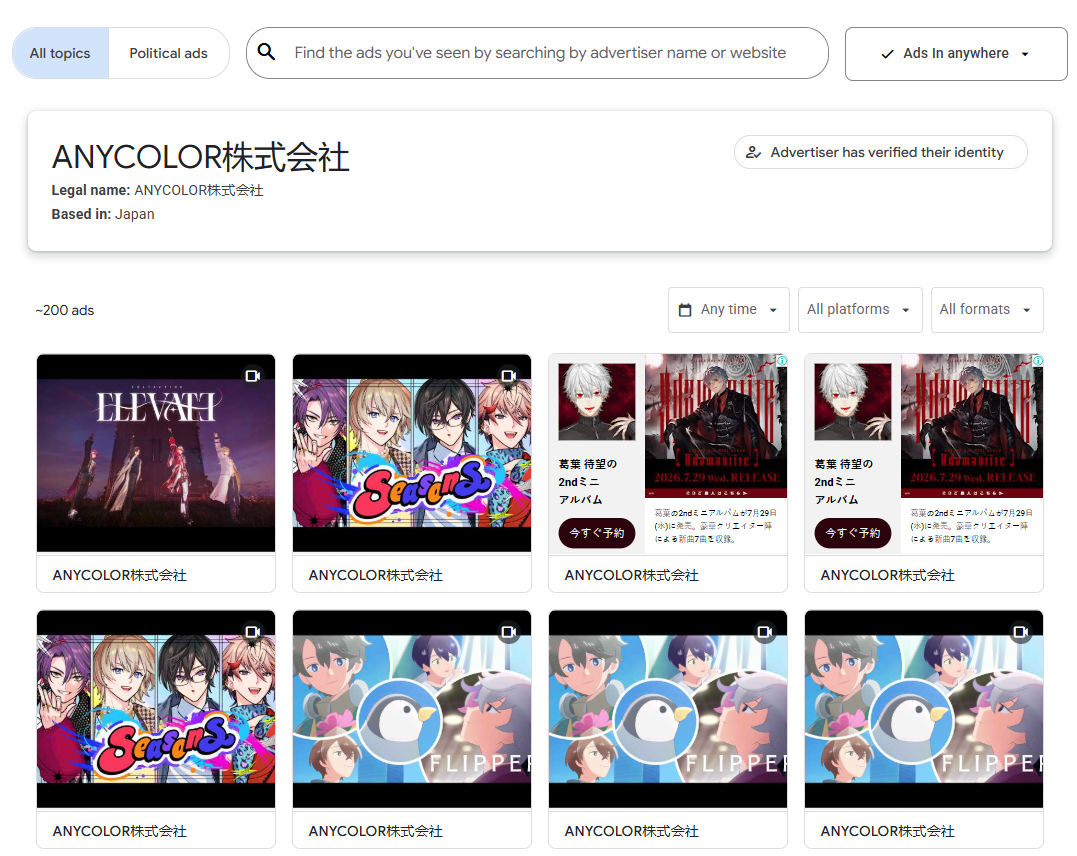Click the ~200 ads count text
1077x856 pixels.
tap(65, 311)
